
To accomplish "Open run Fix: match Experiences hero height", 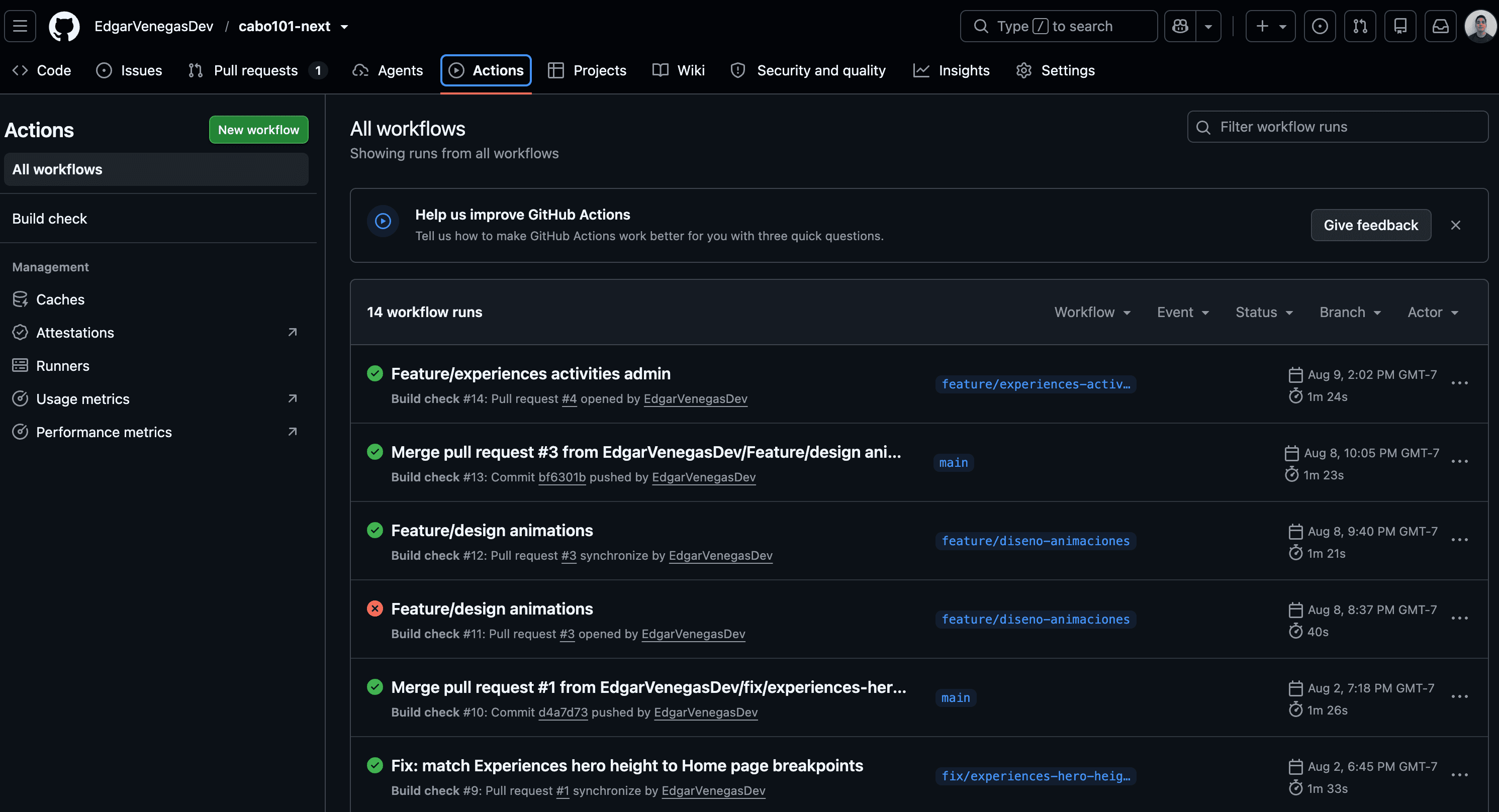I will [627, 766].
